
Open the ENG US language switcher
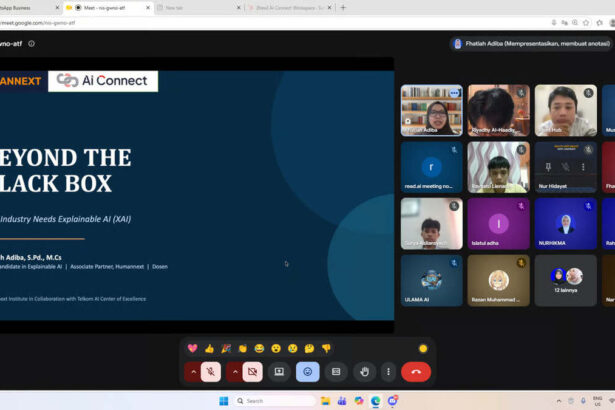click(597, 401)
